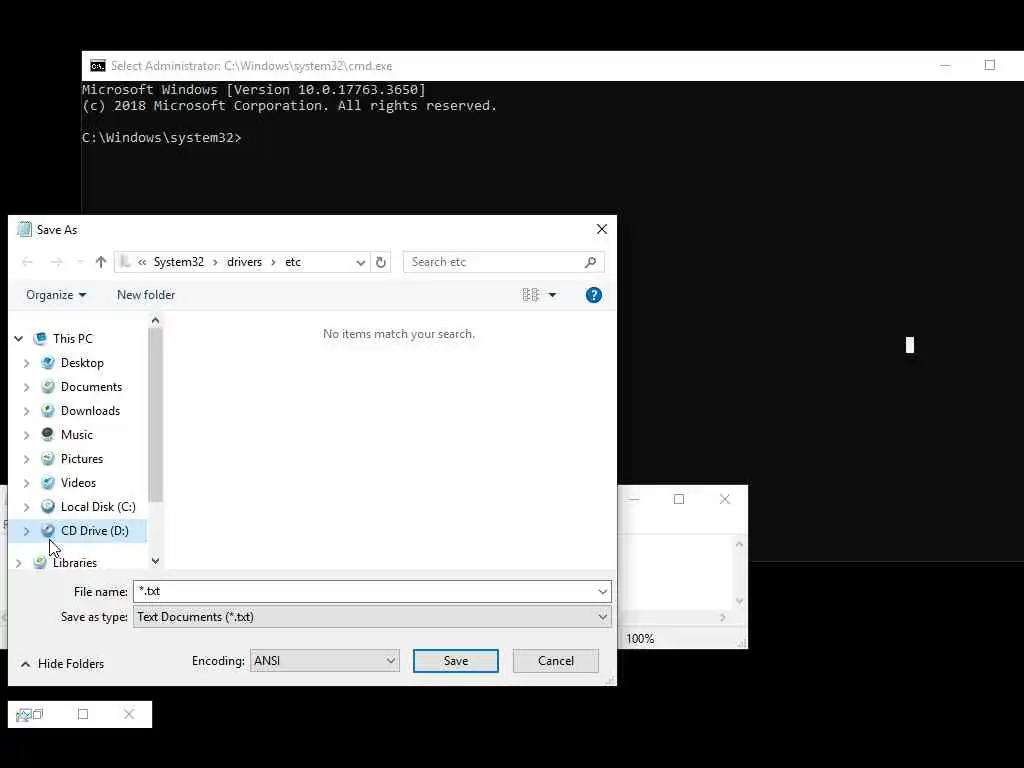Viewport: 1024px width, 768px height.
Task: Click System32 in the breadcrumb path
Action: tap(179, 262)
